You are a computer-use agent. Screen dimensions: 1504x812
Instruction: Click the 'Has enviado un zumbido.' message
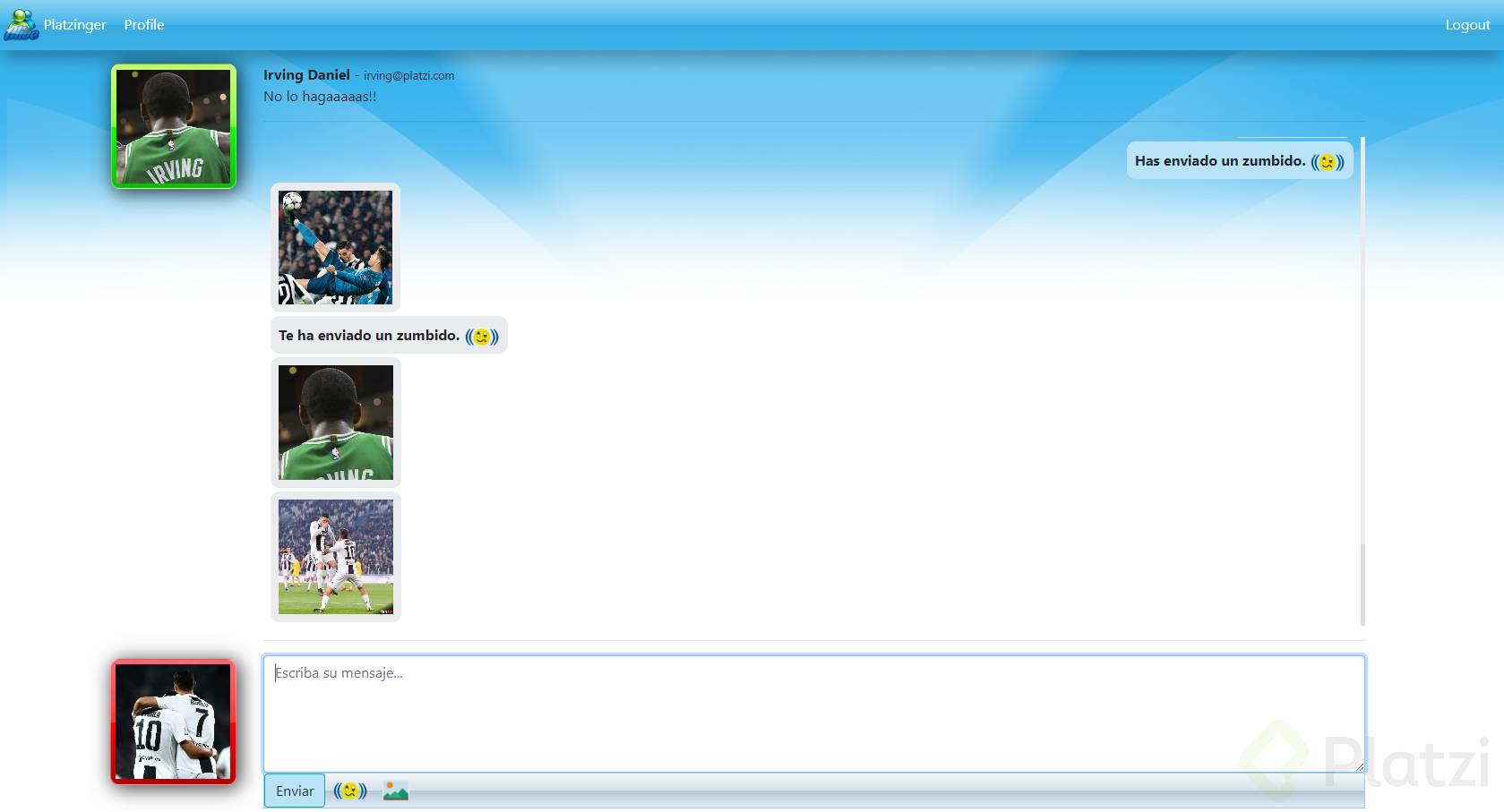point(1240,161)
